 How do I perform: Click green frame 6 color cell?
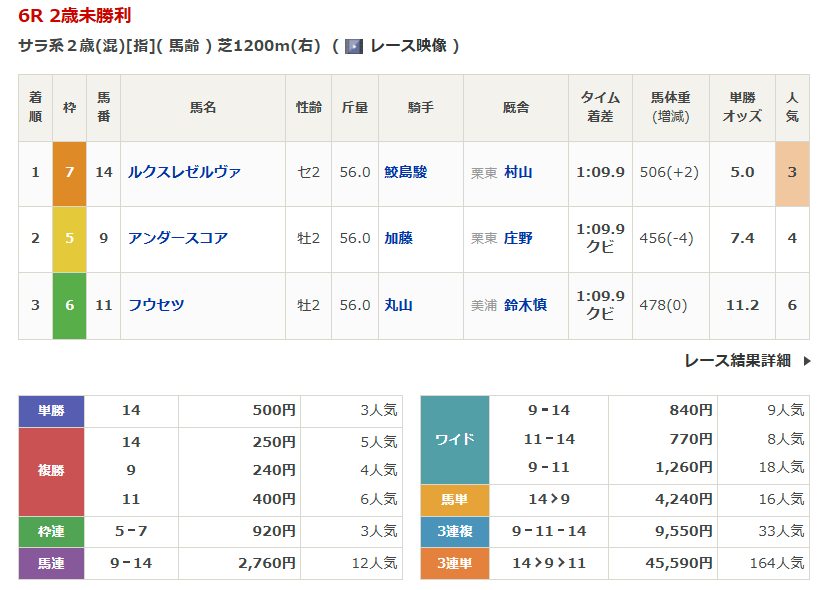(x=70, y=305)
